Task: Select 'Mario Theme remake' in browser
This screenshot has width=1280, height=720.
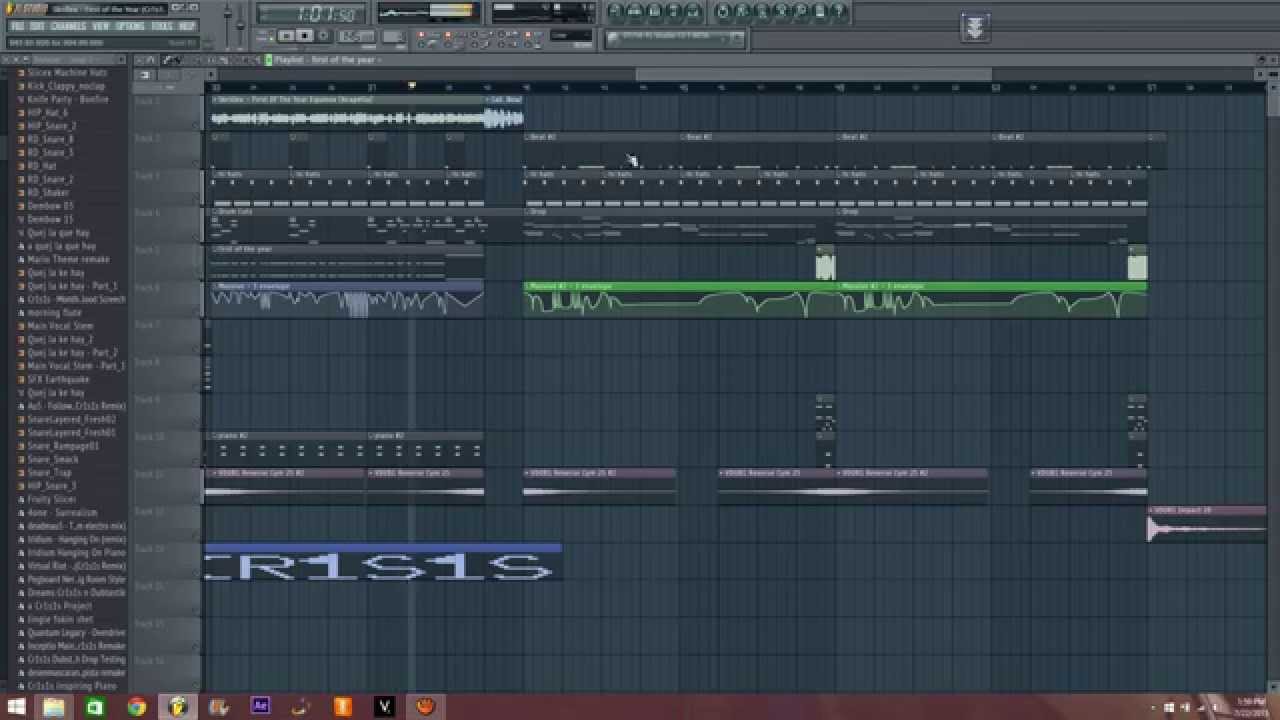Action: (x=69, y=259)
